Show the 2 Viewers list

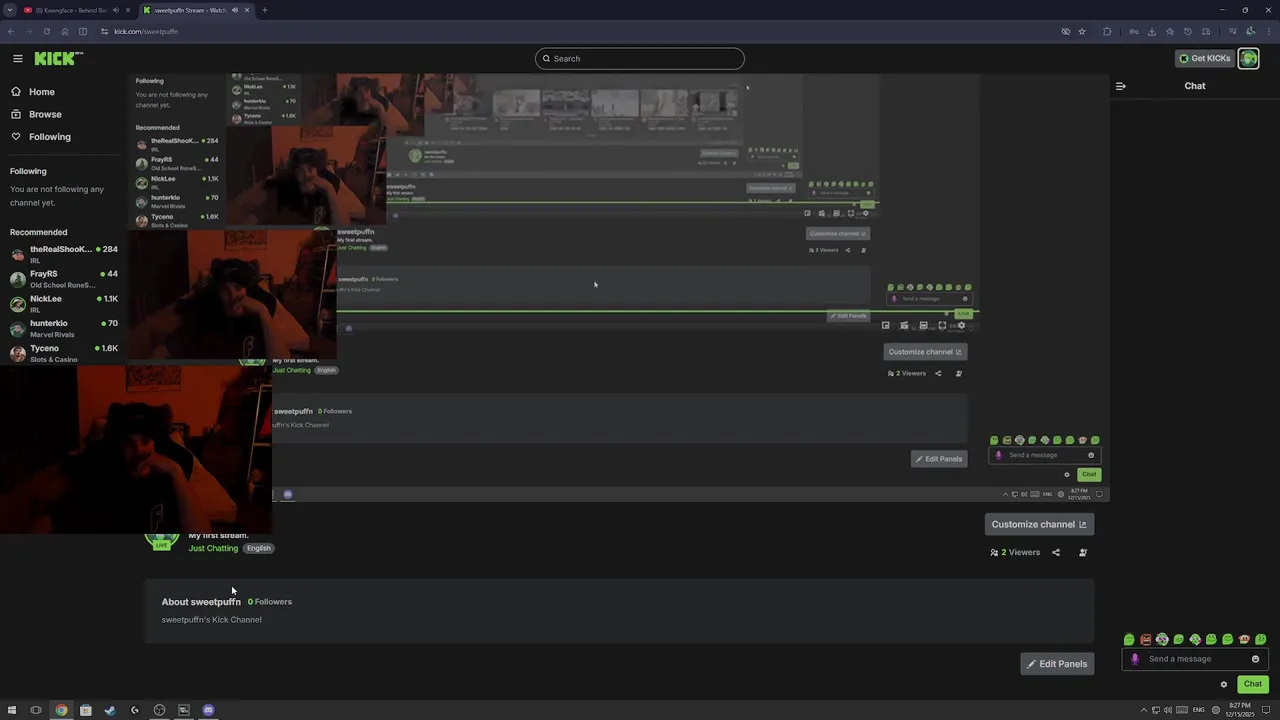coord(1015,552)
